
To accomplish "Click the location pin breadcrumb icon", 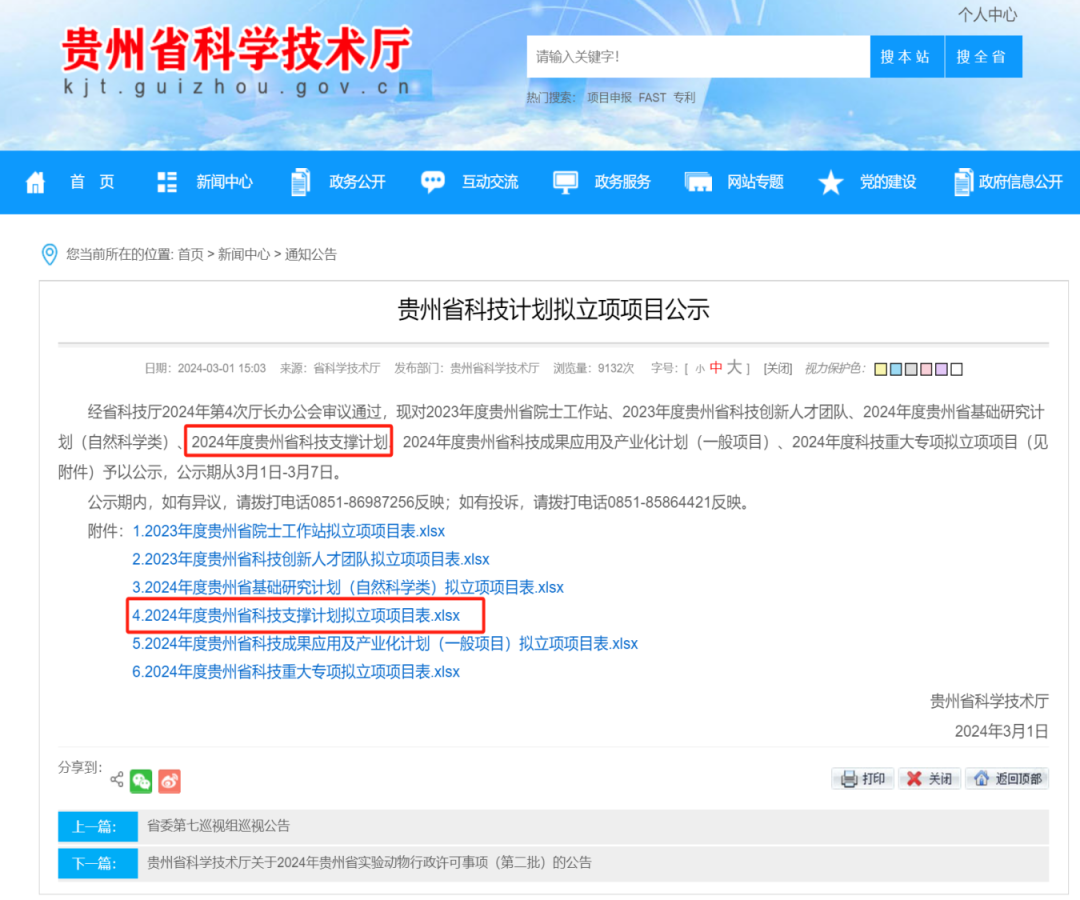I will tap(50, 255).
